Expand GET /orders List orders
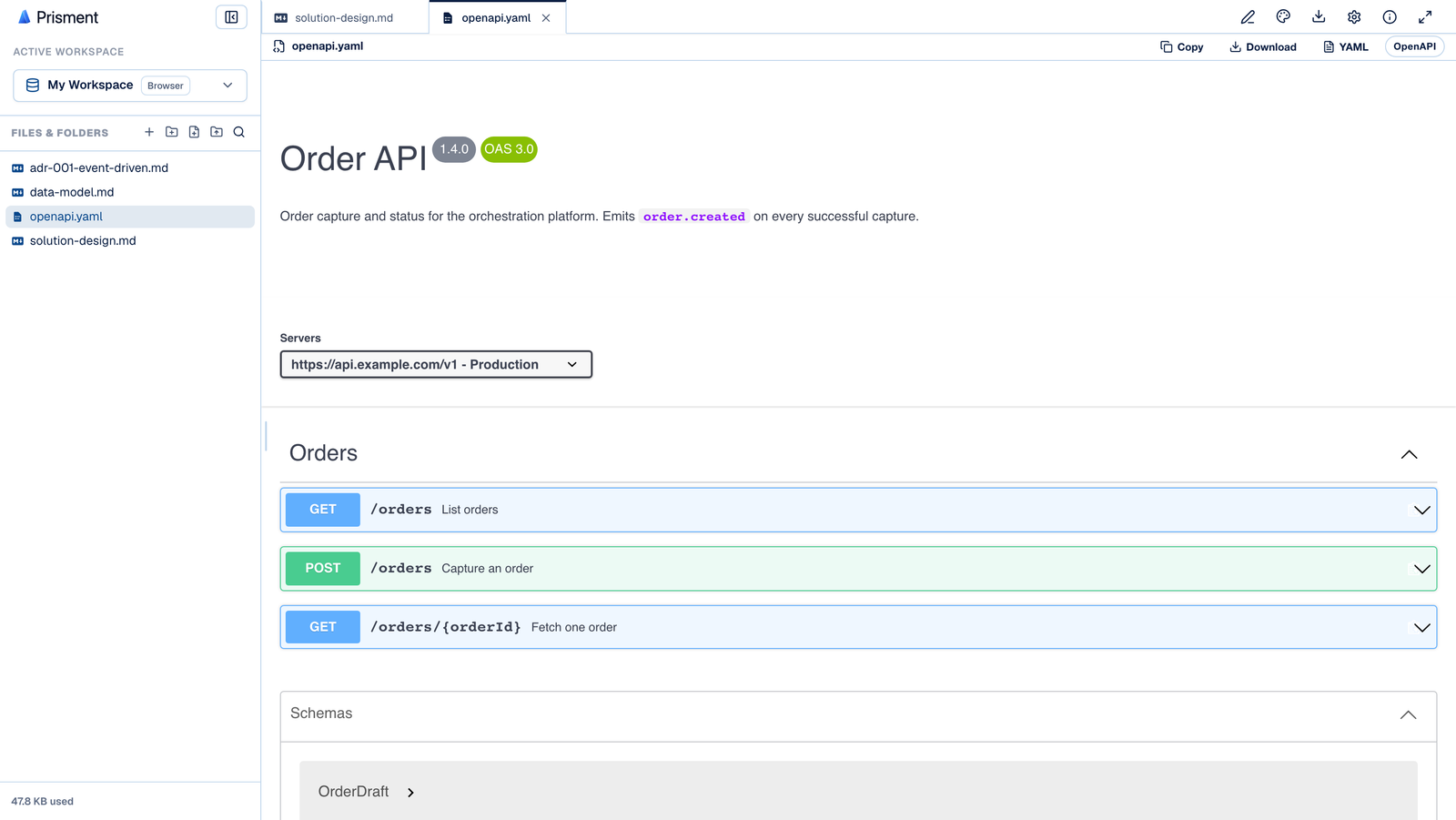This screenshot has width=1456, height=820. (1421, 511)
